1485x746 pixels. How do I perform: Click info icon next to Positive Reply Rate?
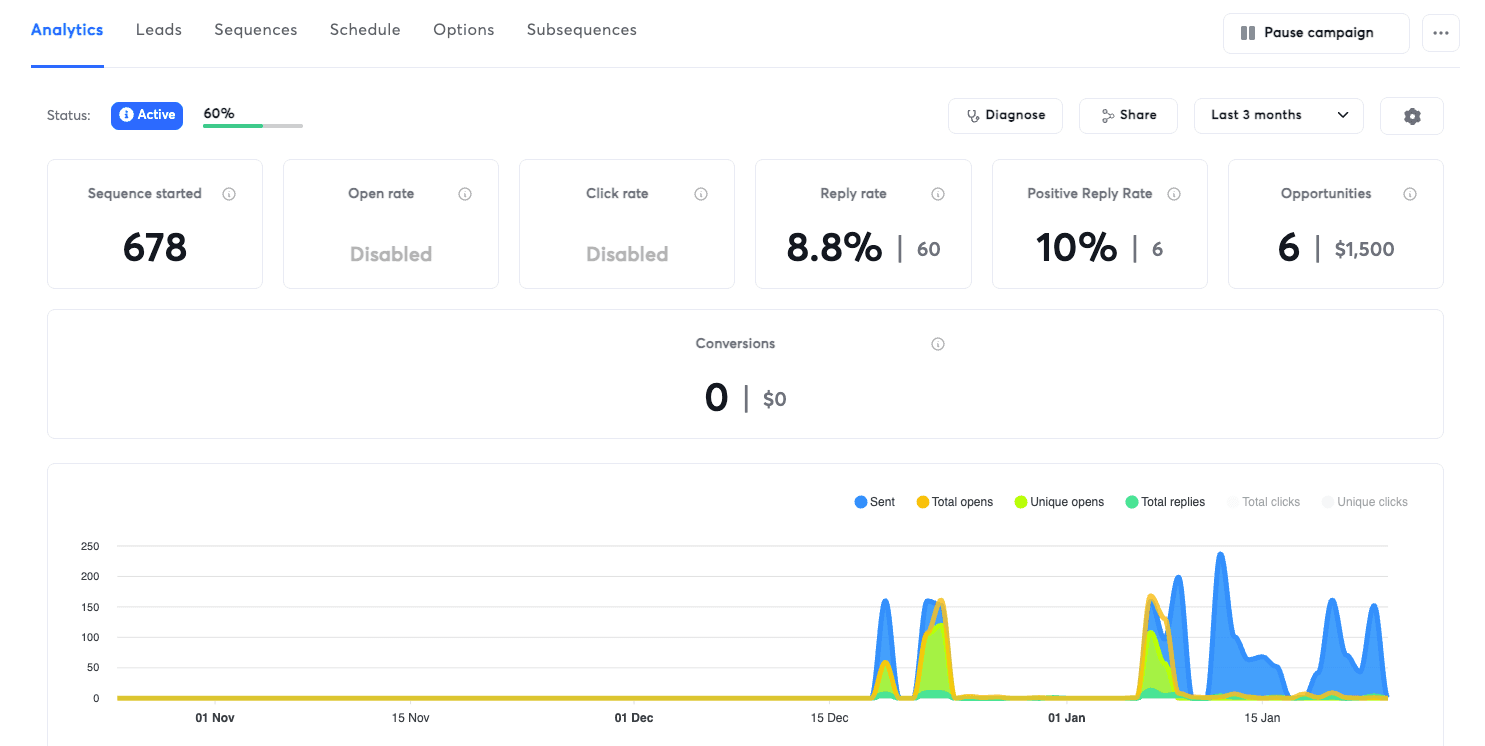(1174, 194)
